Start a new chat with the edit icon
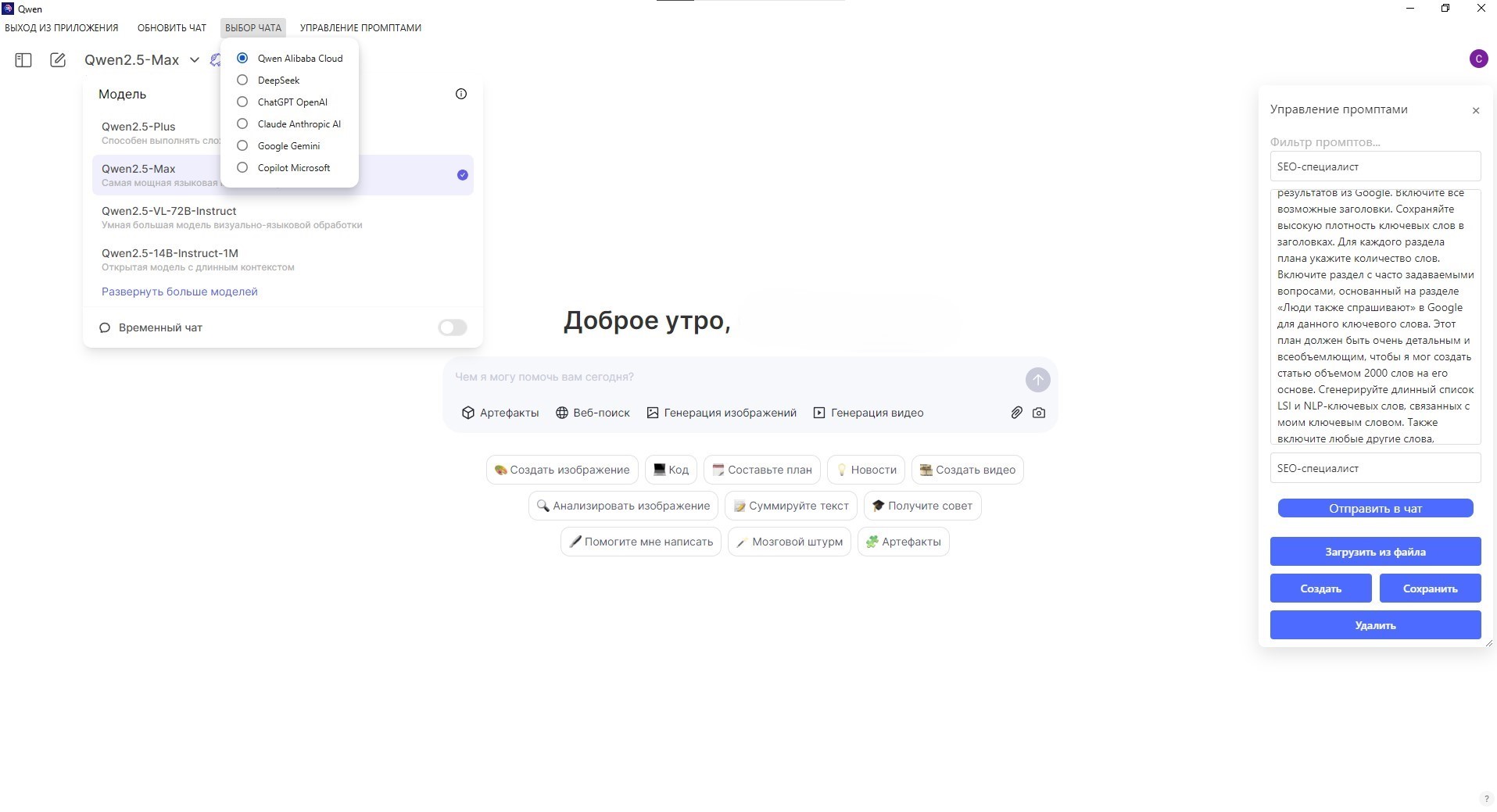Image resolution: width=1497 pixels, height=812 pixels. pos(58,60)
